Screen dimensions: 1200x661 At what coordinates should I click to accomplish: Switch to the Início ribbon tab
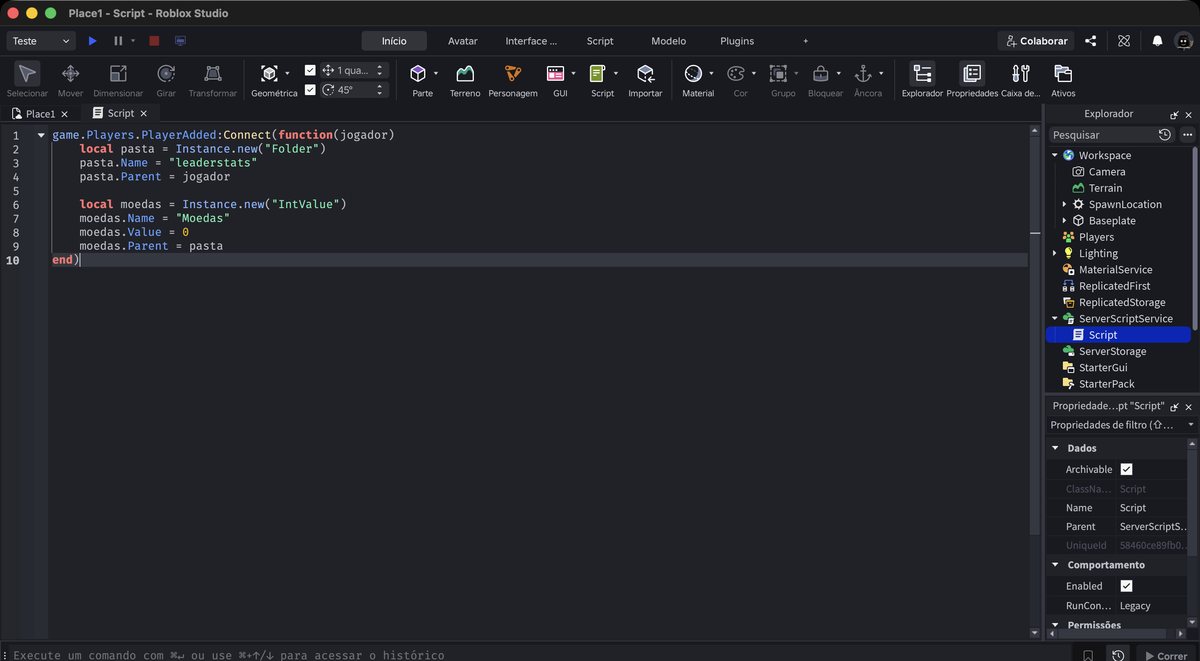[x=394, y=41]
